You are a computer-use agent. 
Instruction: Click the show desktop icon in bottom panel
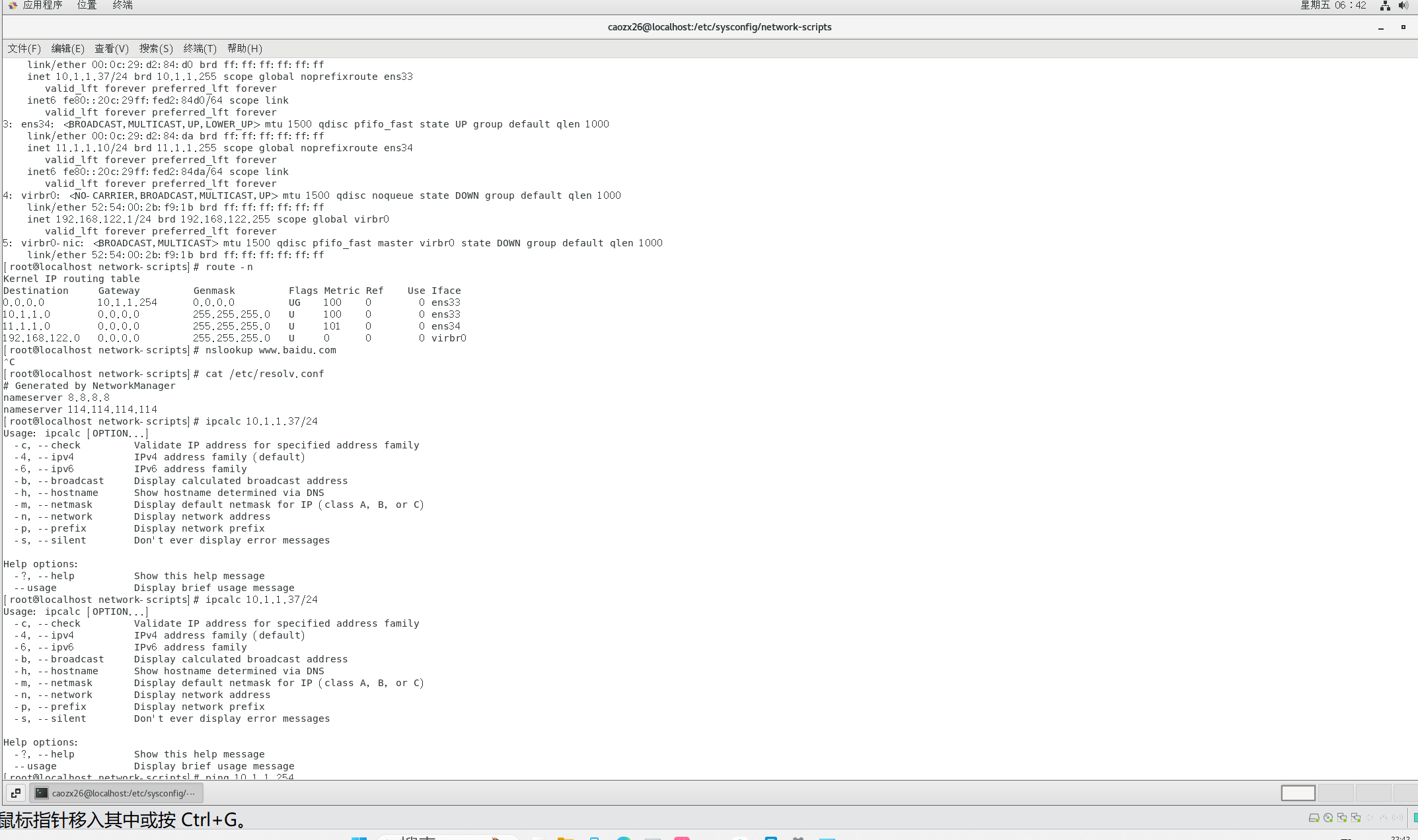(16, 792)
